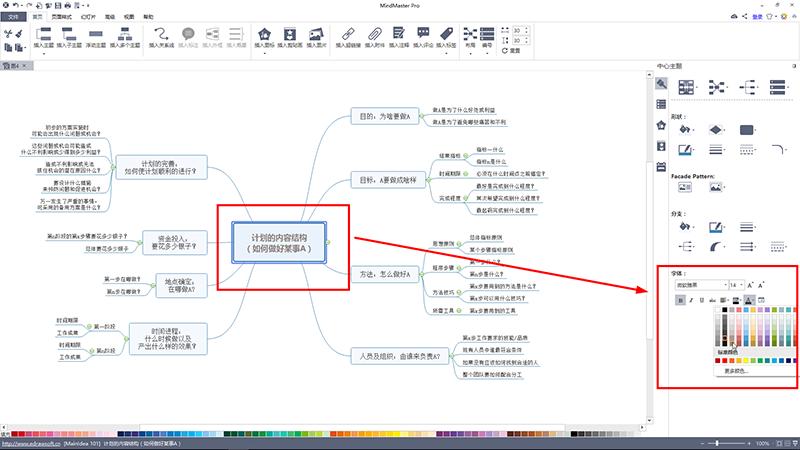Switch to the 视图 (View) ribbon tab
800x450 pixels.
click(x=129, y=17)
